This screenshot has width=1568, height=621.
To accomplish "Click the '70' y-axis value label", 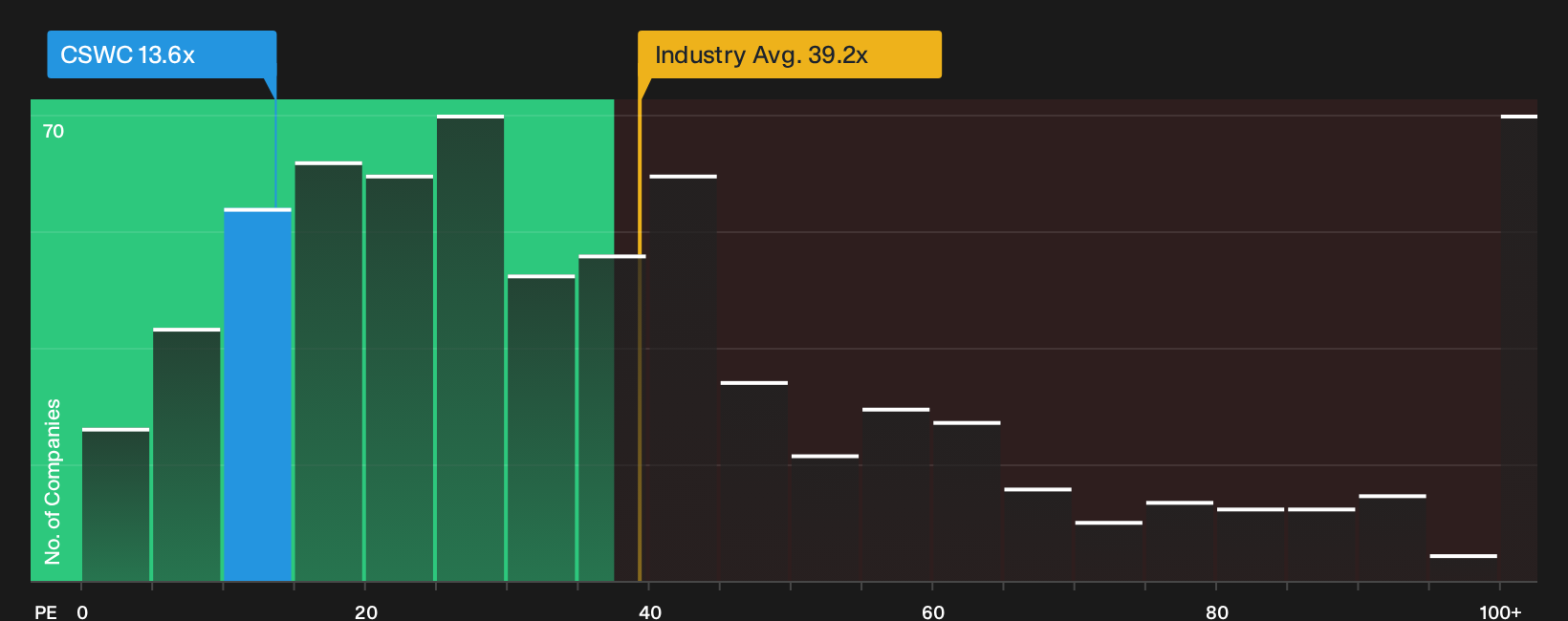I will pos(54,131).
